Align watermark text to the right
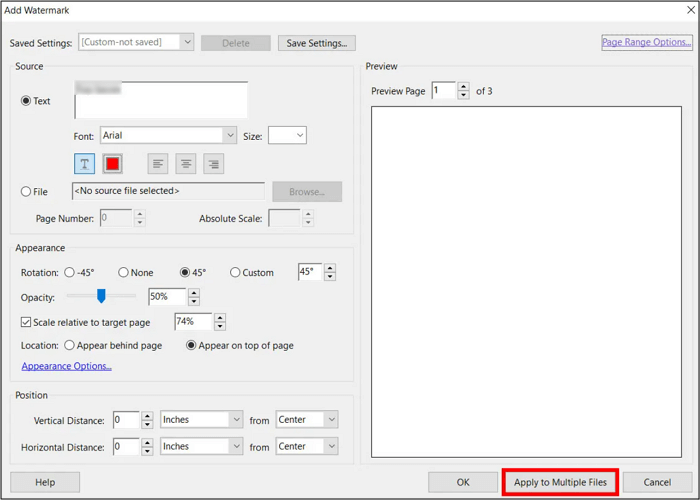700x500 pixels. coord(213,163)
